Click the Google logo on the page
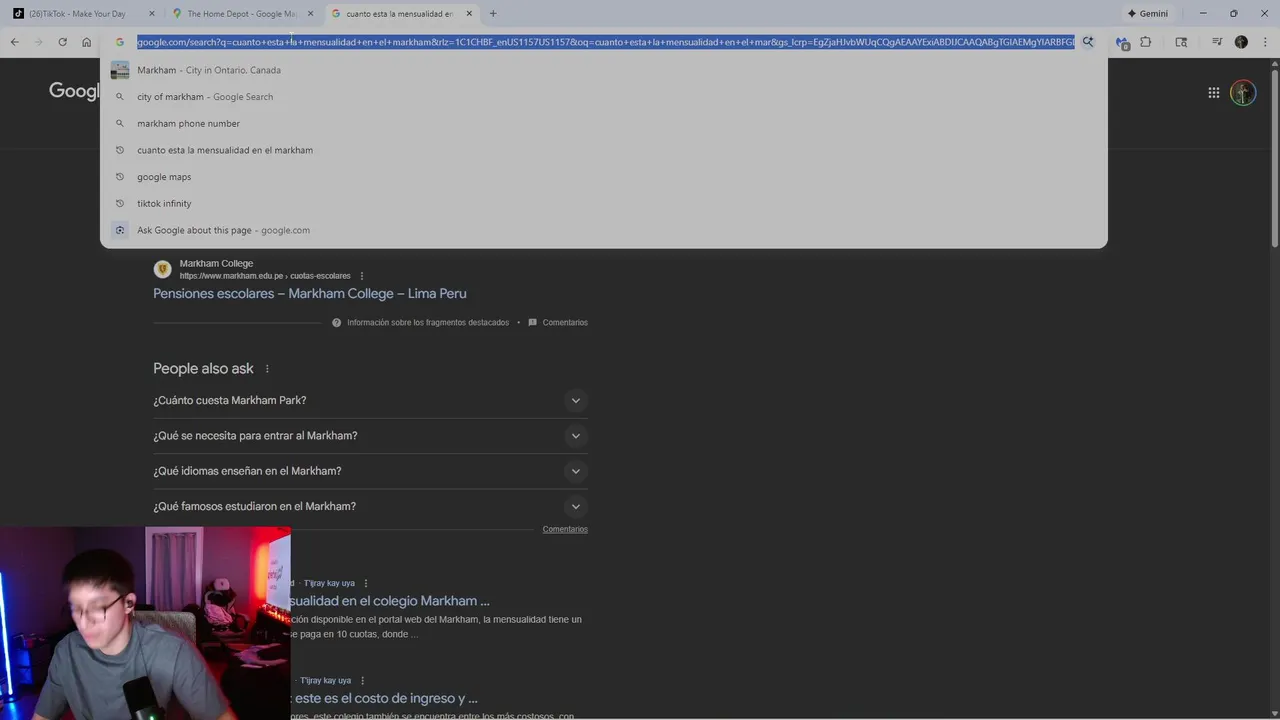This screenshot has width=1280, height=720. pos(75,91)
